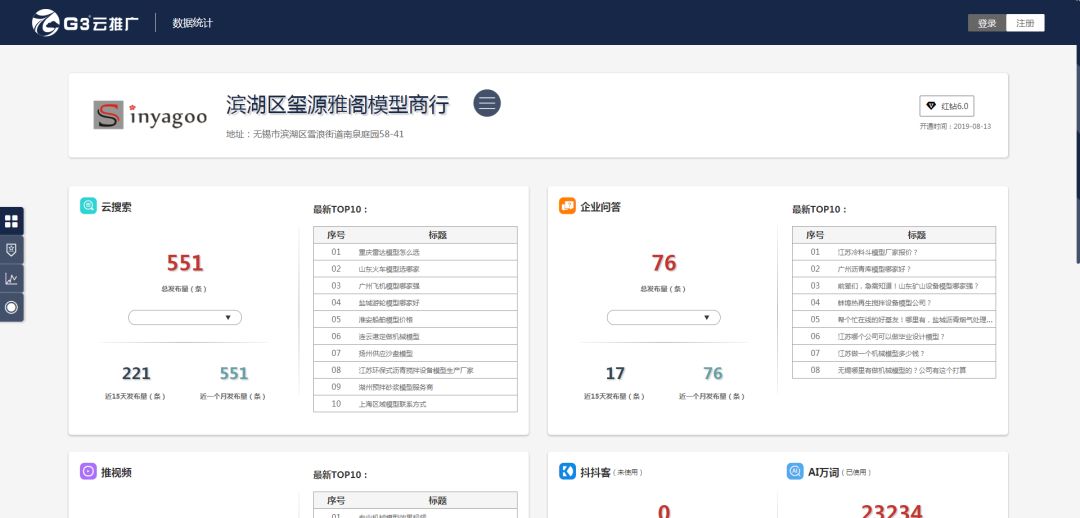Click the AI万词 icon
The height and width of the screenshot is (518, 1080).
coord(795,471)
